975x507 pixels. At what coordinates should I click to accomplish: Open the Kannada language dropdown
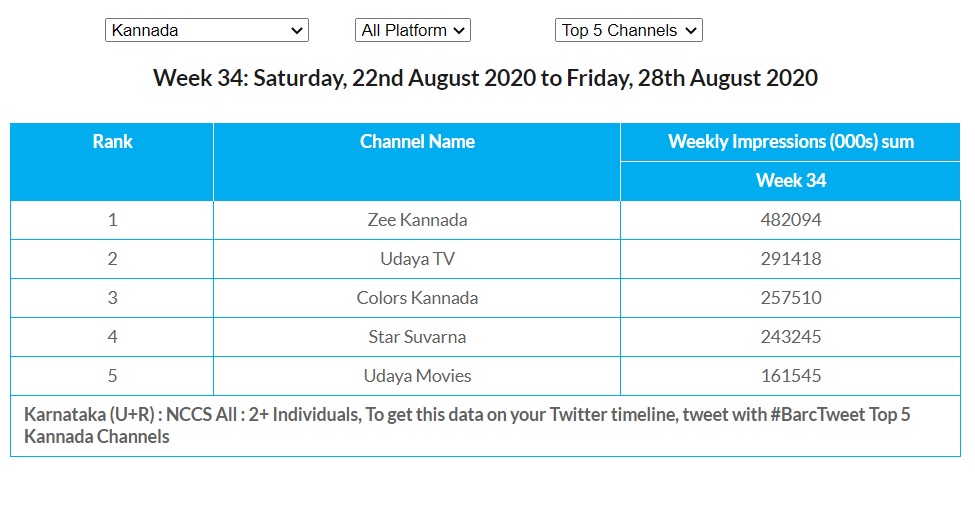pyautogui.click(x=207, y=31)
